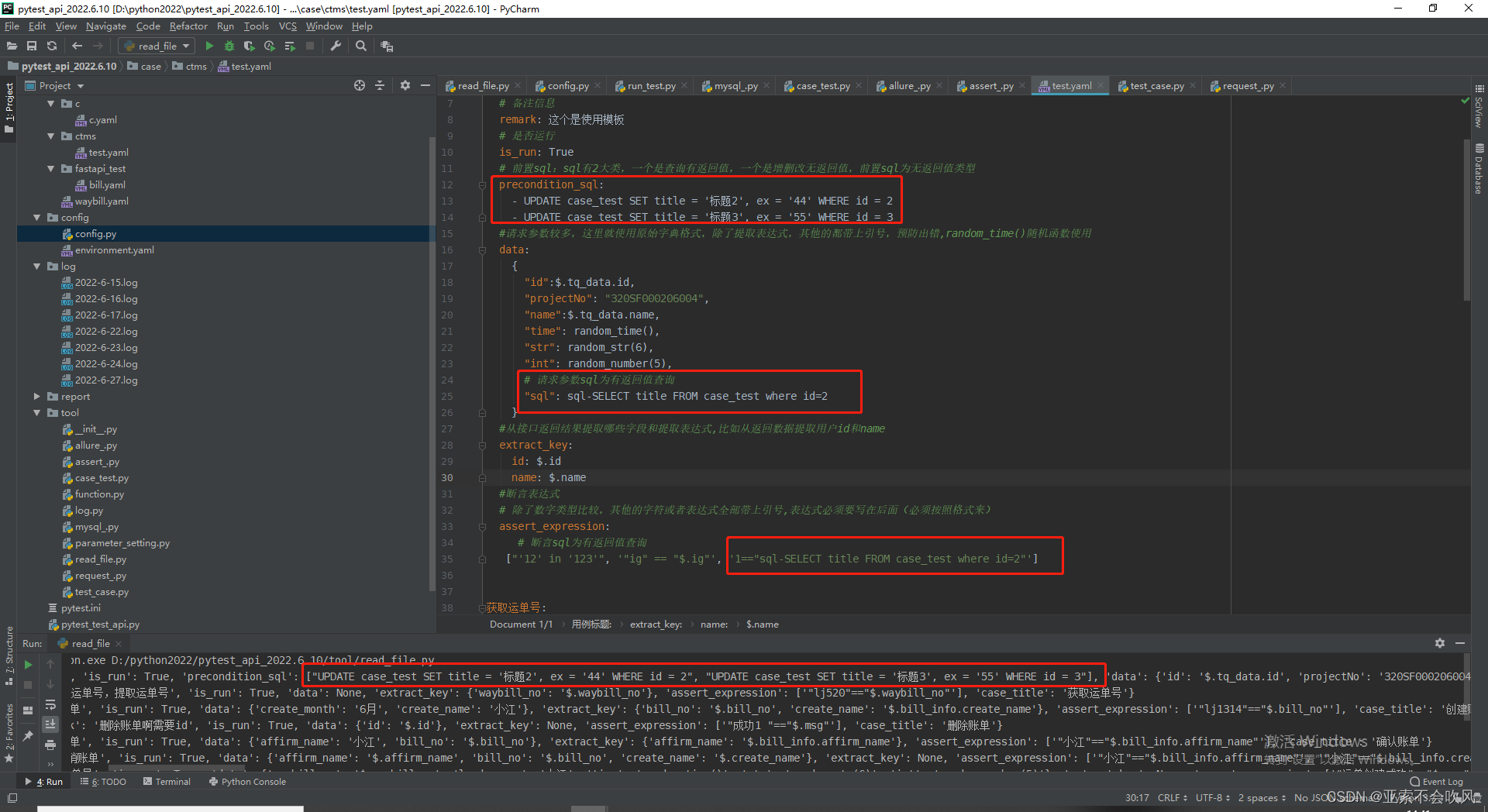Open Run panel gear settings
The width and height of the screenshot is (1488, 812).
coord(1440,643)
